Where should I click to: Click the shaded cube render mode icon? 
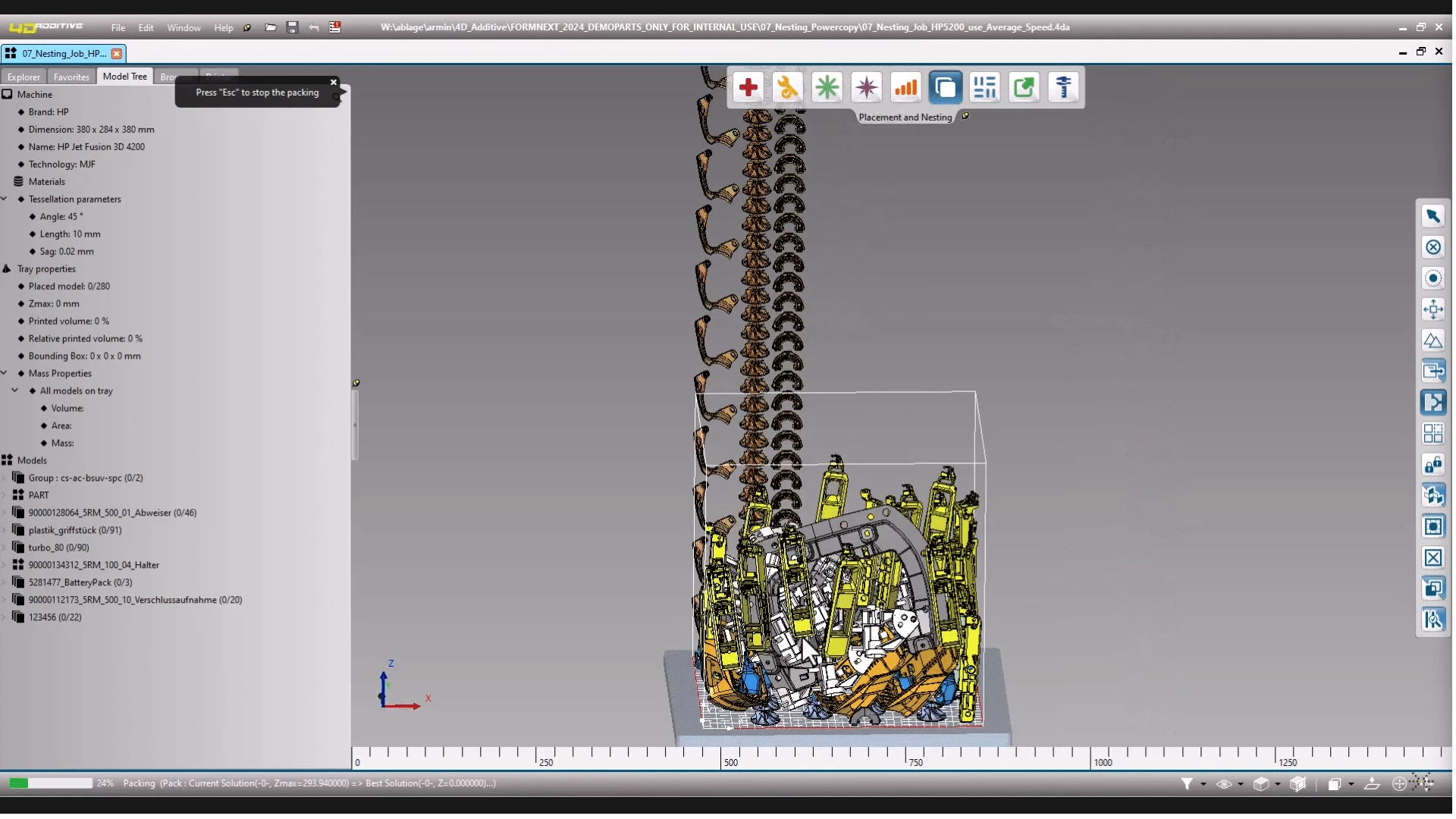click(1260, 785)
